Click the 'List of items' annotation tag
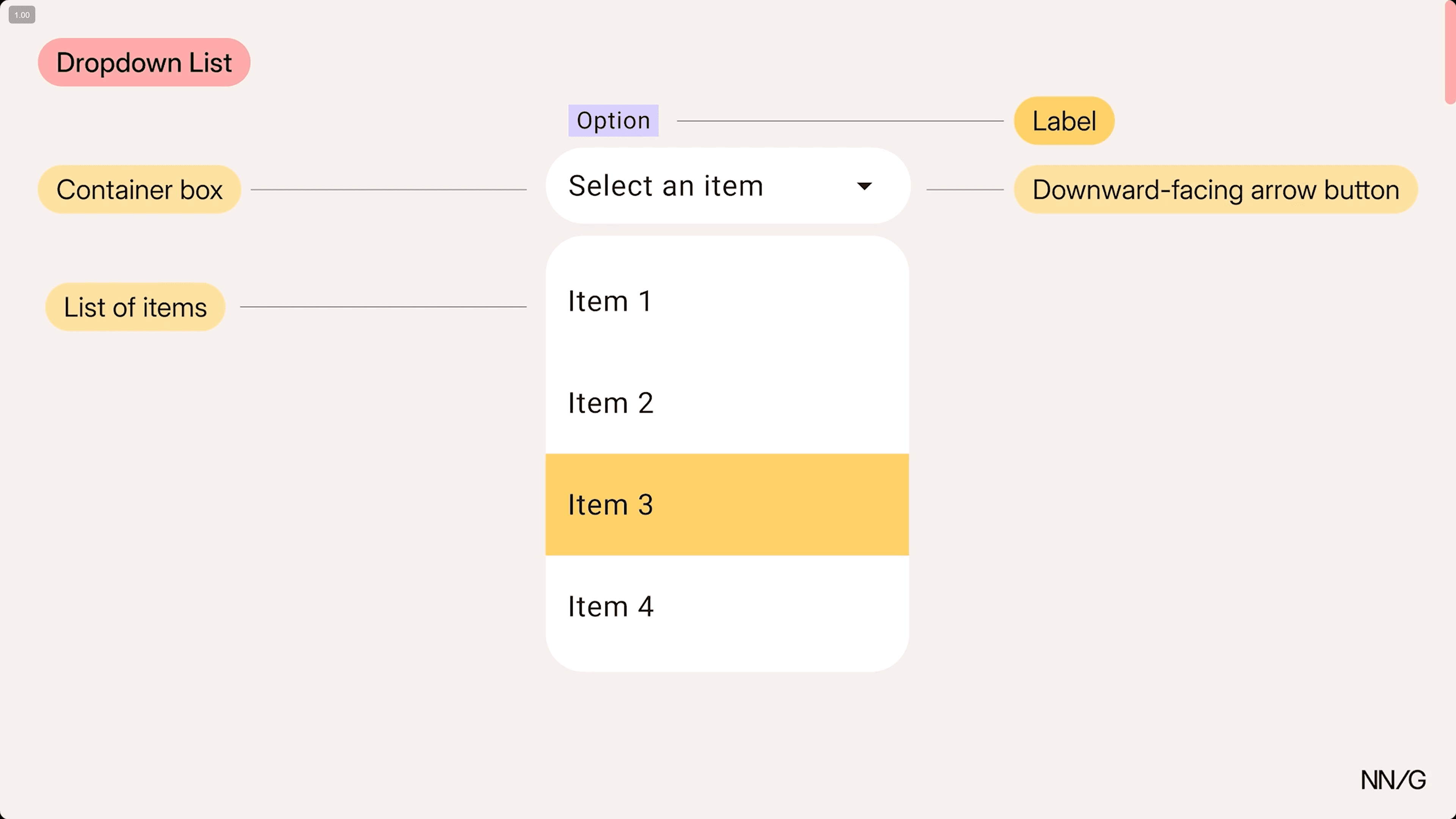This screenshot has height=819, width=1456. [x=135, y=307]
